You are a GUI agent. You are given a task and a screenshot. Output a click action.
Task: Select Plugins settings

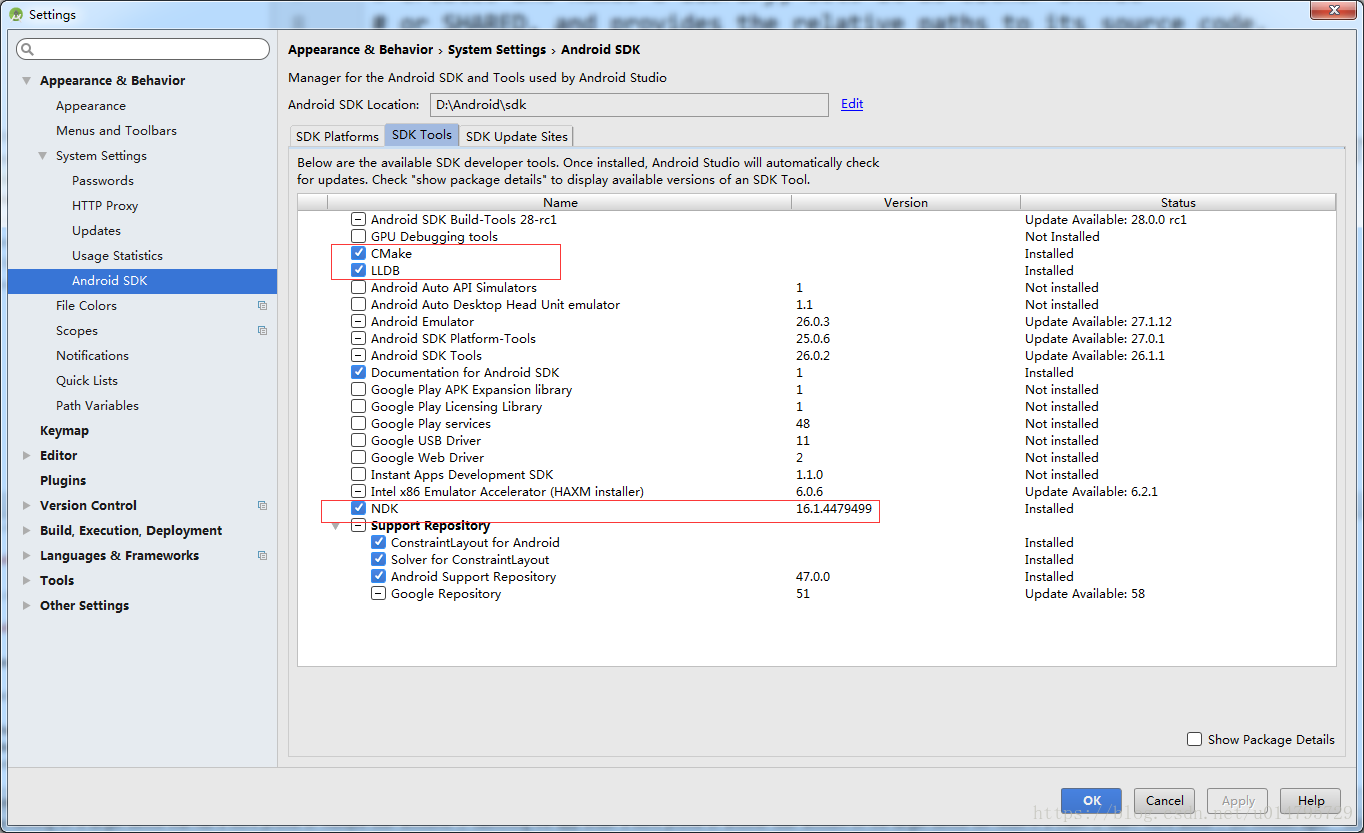coord(63,481)
